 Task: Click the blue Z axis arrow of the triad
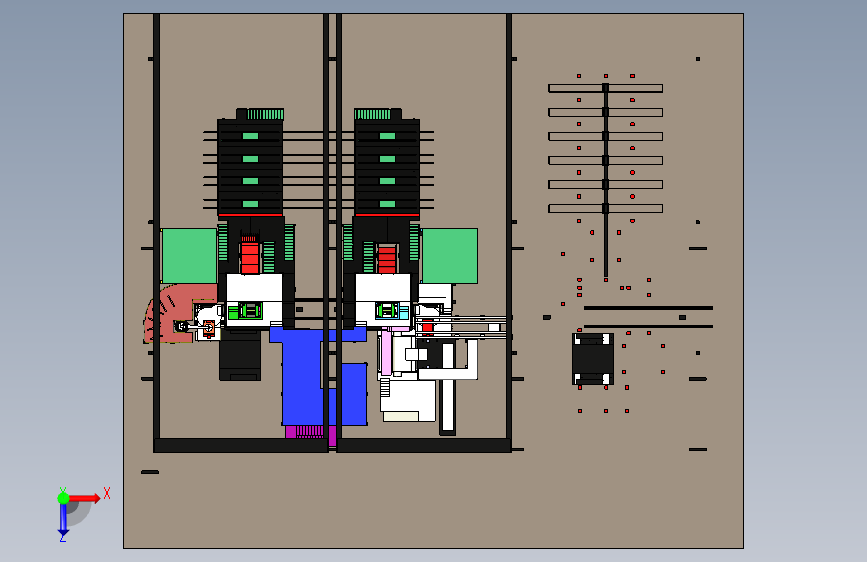tap(63, 520)
